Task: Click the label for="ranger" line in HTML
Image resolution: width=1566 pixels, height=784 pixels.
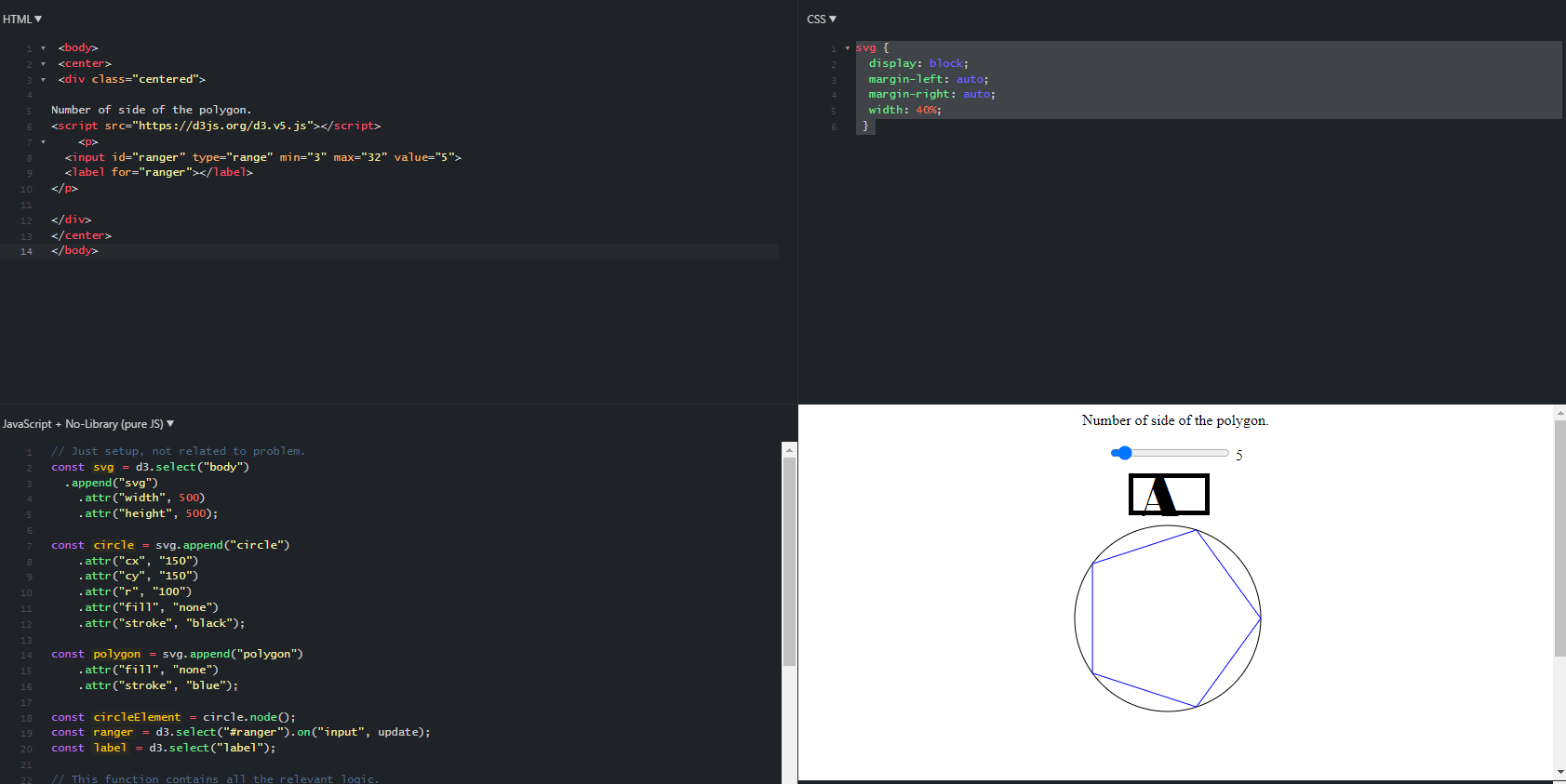Action: [159, 172]
